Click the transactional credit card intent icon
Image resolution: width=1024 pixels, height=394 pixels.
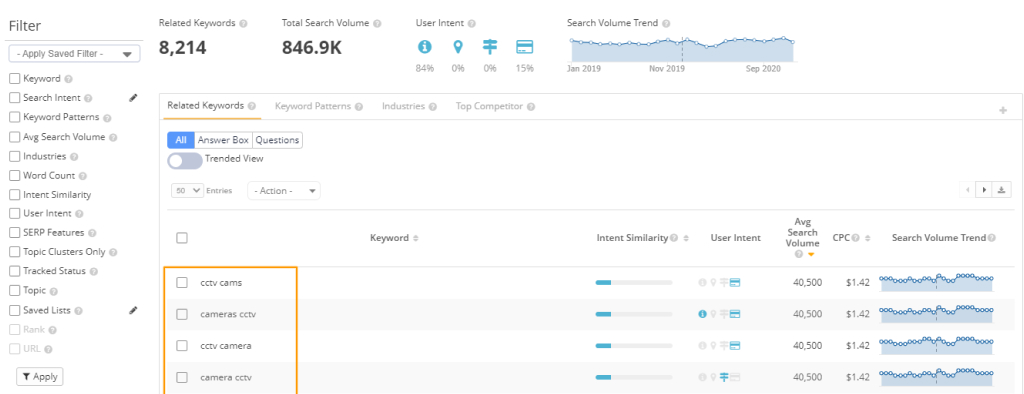click(x=524, y=47)
